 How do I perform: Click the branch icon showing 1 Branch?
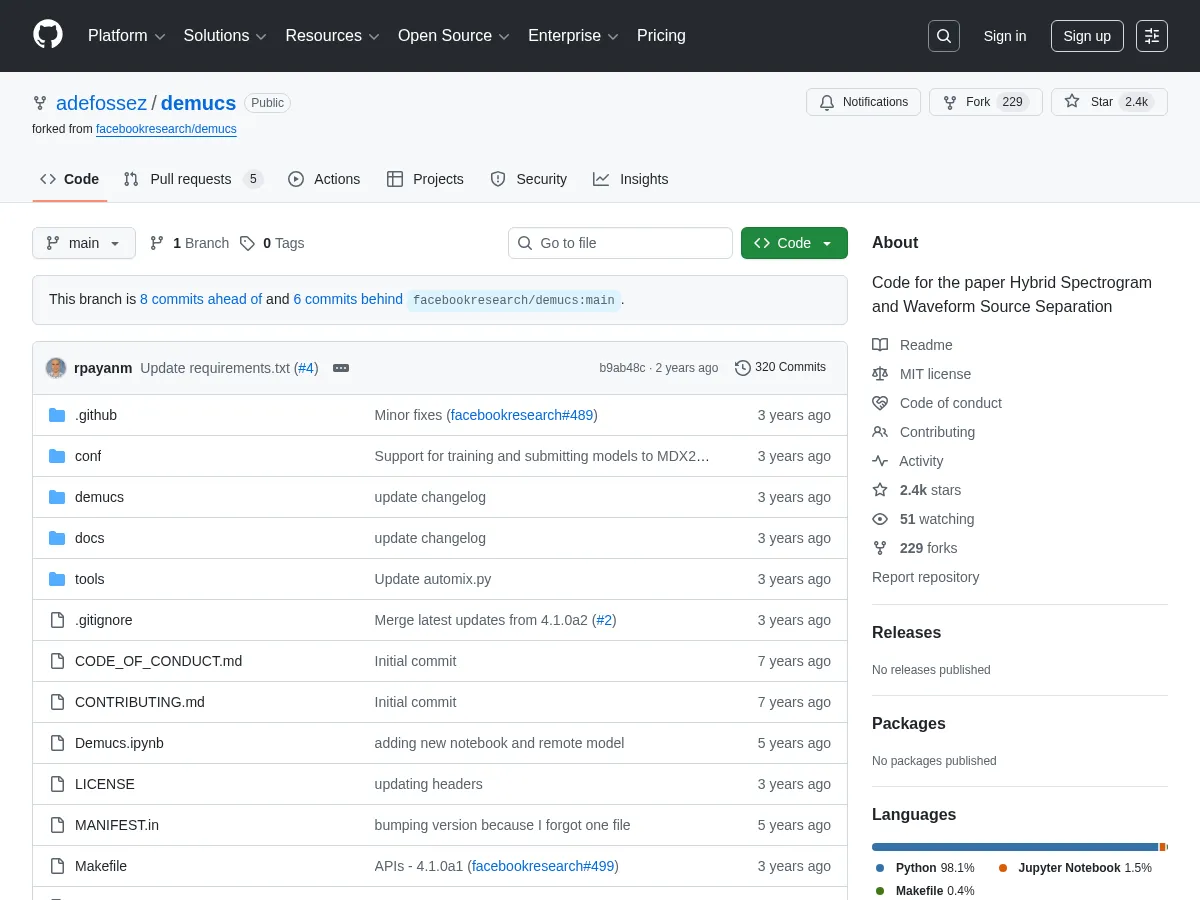(157, 243)
